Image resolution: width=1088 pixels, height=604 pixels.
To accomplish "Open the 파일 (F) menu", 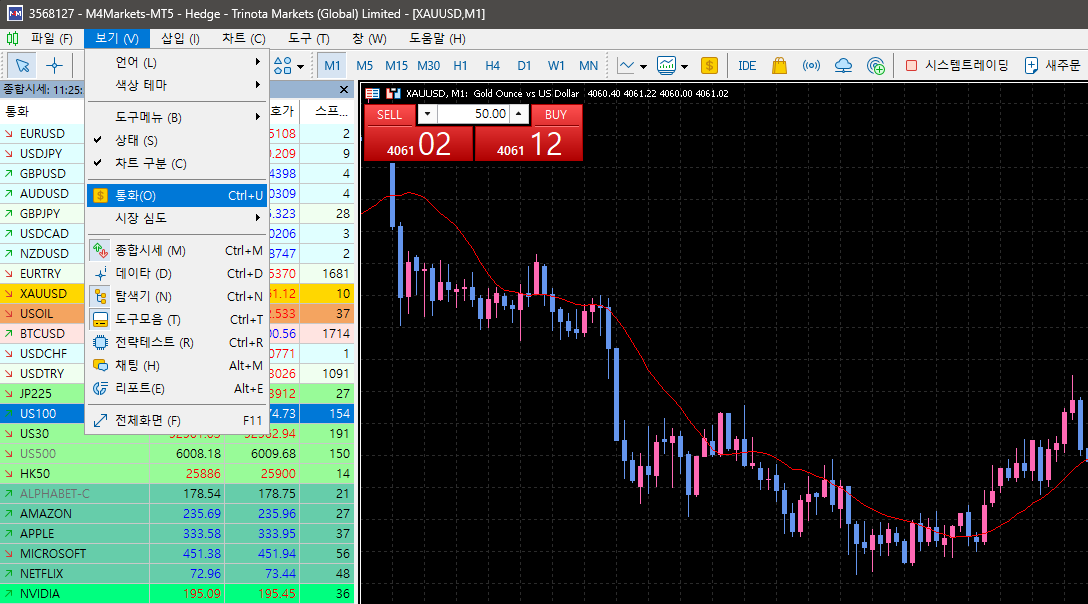I will click(x=51, y=39).
